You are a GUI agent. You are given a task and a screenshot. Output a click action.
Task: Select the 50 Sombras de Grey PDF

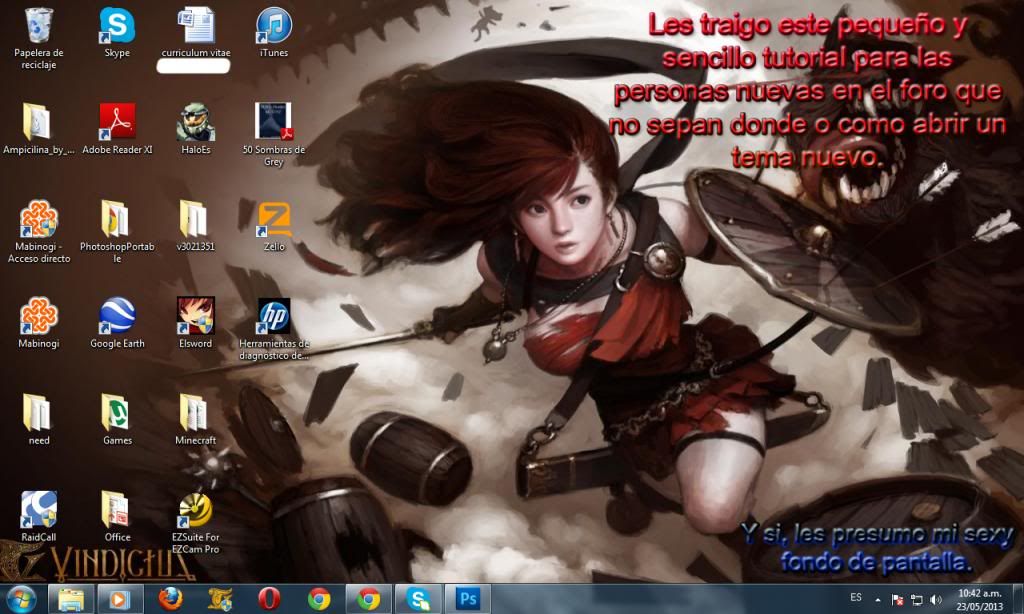pyautogui.click(x=274, y=122)
